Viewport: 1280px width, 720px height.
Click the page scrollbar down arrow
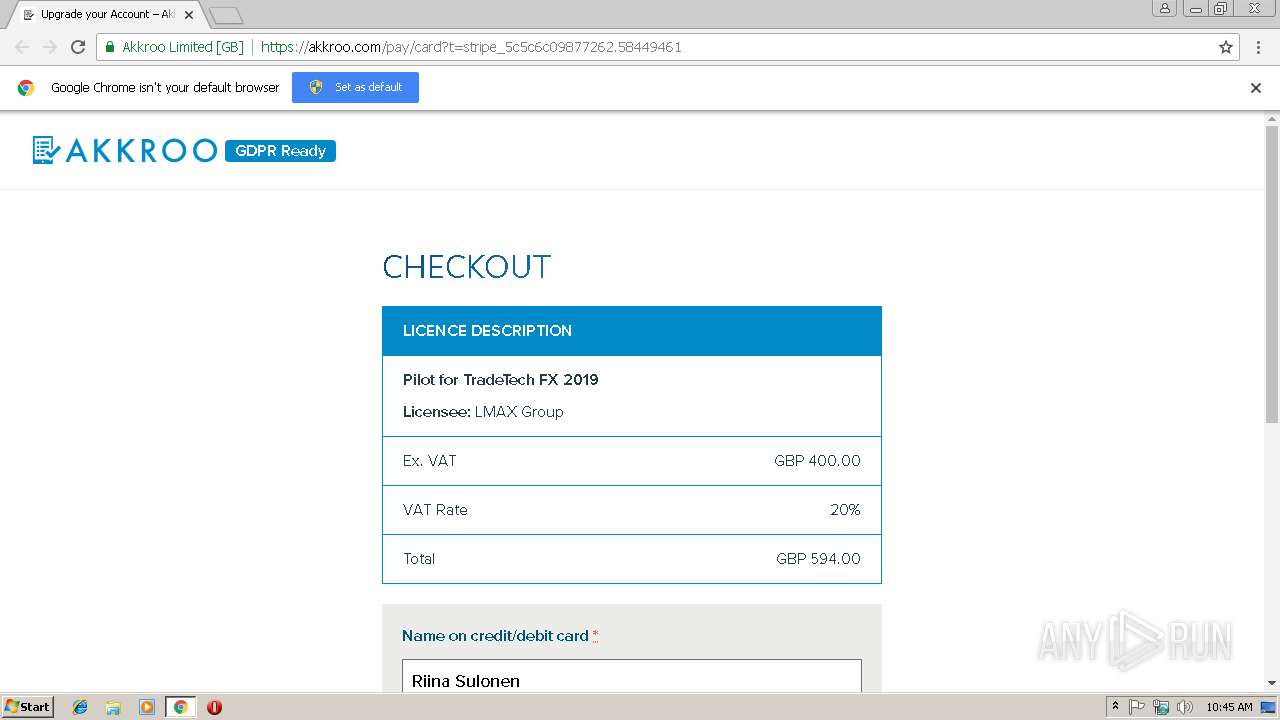pos(1272,683)
